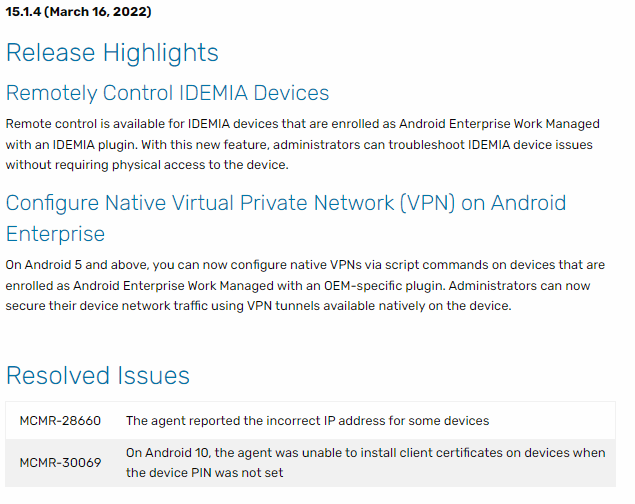Click the client certificates issue description
The height and width of the screenshot is (504, 635).
tap(365, 453)
